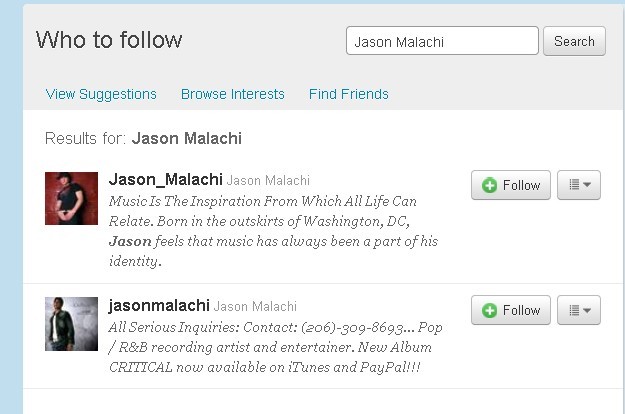Image resolution: width=625 pixels, height=414 pixels.
Task: Click green plus icon for Jason_Malachi
Action: click(489, 185)
